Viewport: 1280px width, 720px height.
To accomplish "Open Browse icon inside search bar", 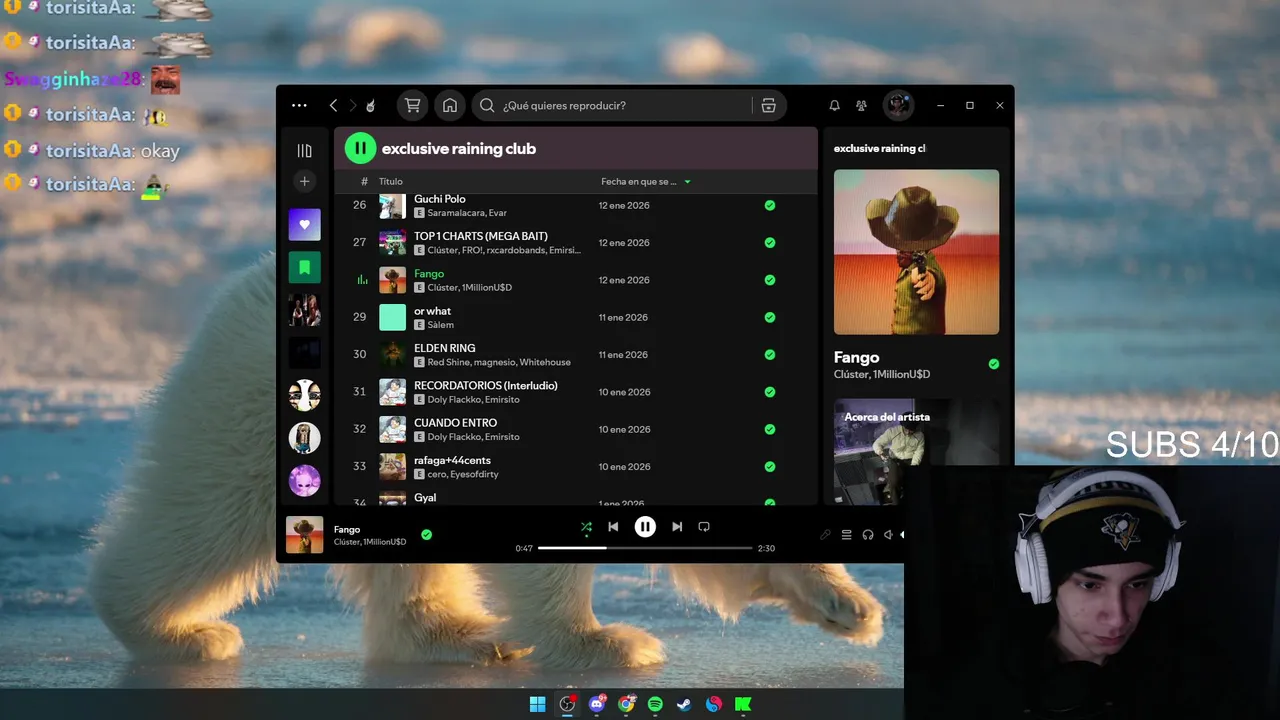I will pos(768,105).
